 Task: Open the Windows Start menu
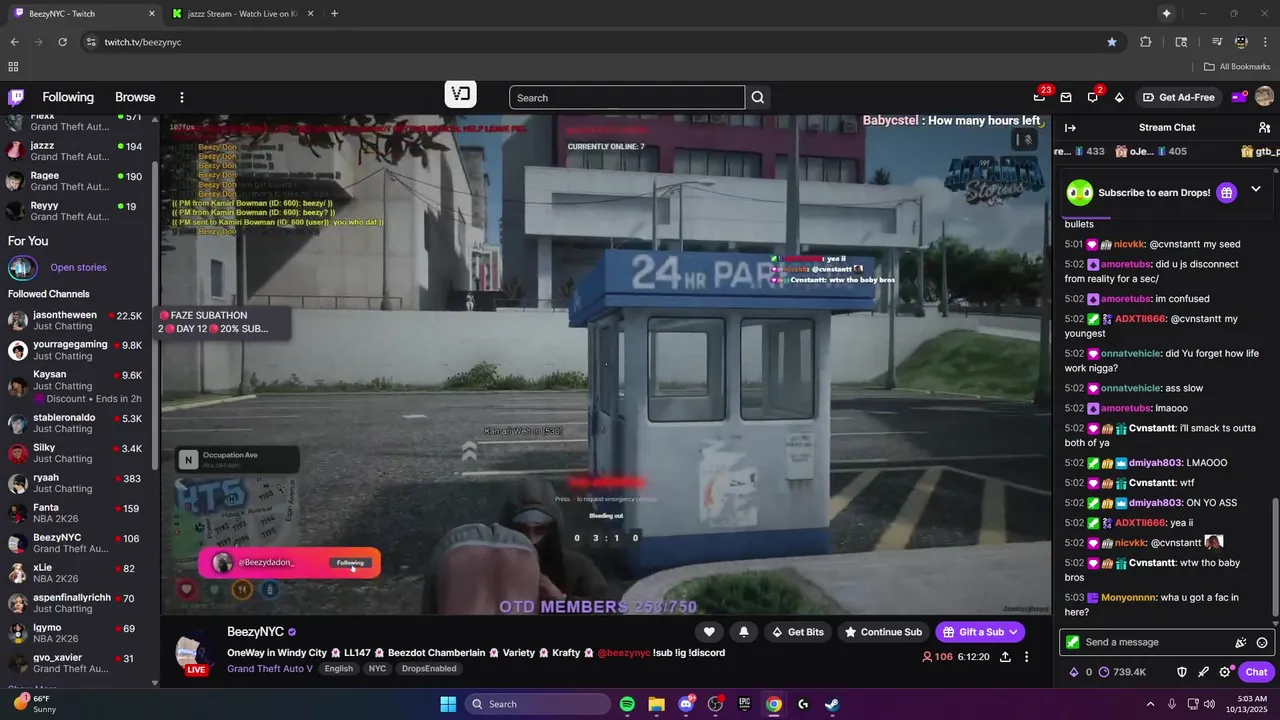click(448, 704)
